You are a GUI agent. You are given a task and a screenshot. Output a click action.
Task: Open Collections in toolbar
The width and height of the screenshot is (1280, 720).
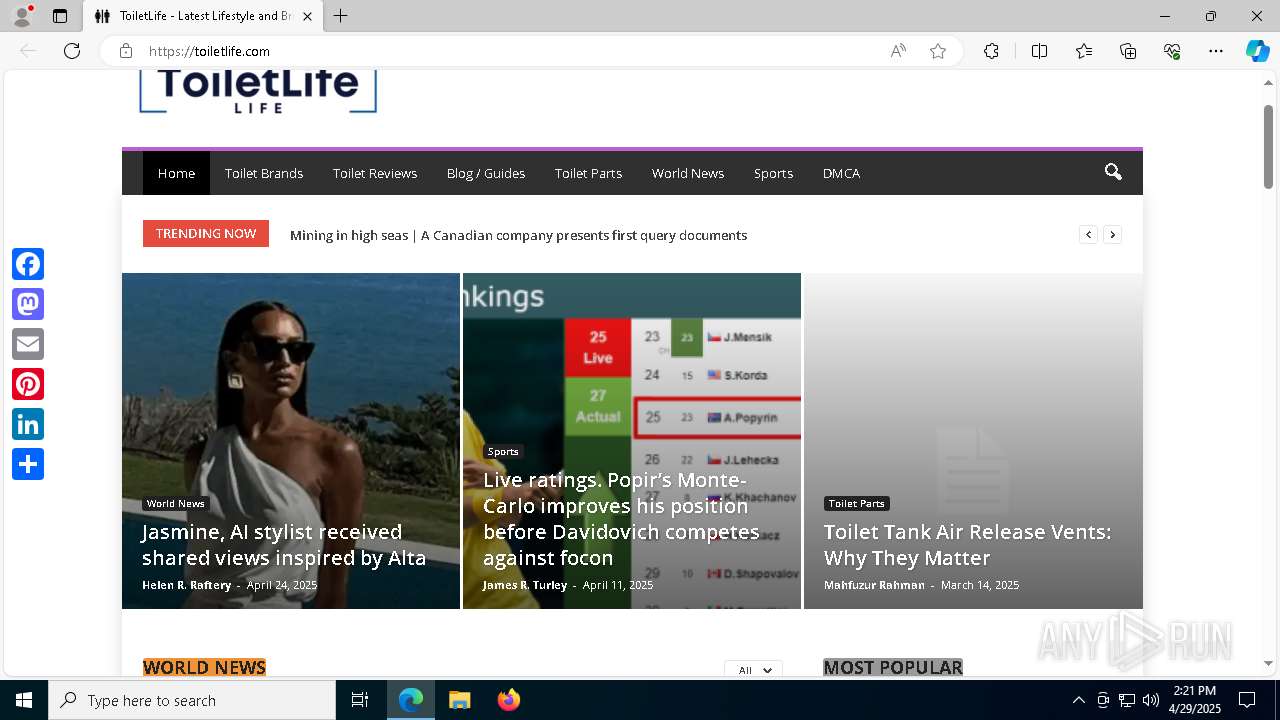tap(1128, 51)
